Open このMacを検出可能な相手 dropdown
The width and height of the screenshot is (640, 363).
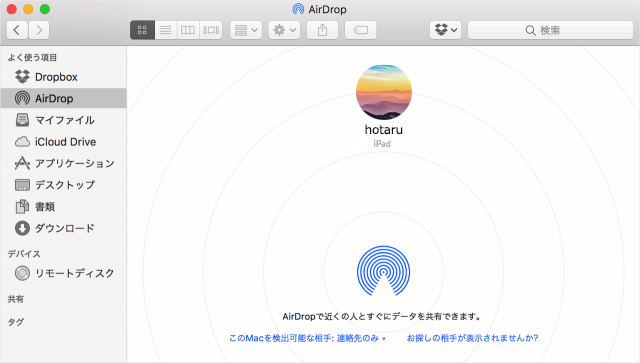click(307, 338)
